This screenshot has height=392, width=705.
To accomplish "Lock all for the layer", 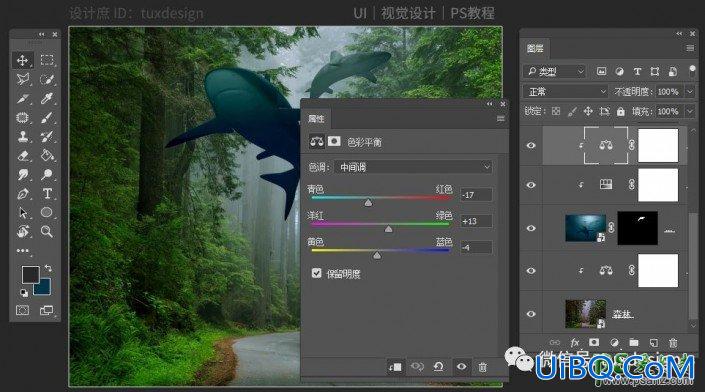I will click(620, 111).
